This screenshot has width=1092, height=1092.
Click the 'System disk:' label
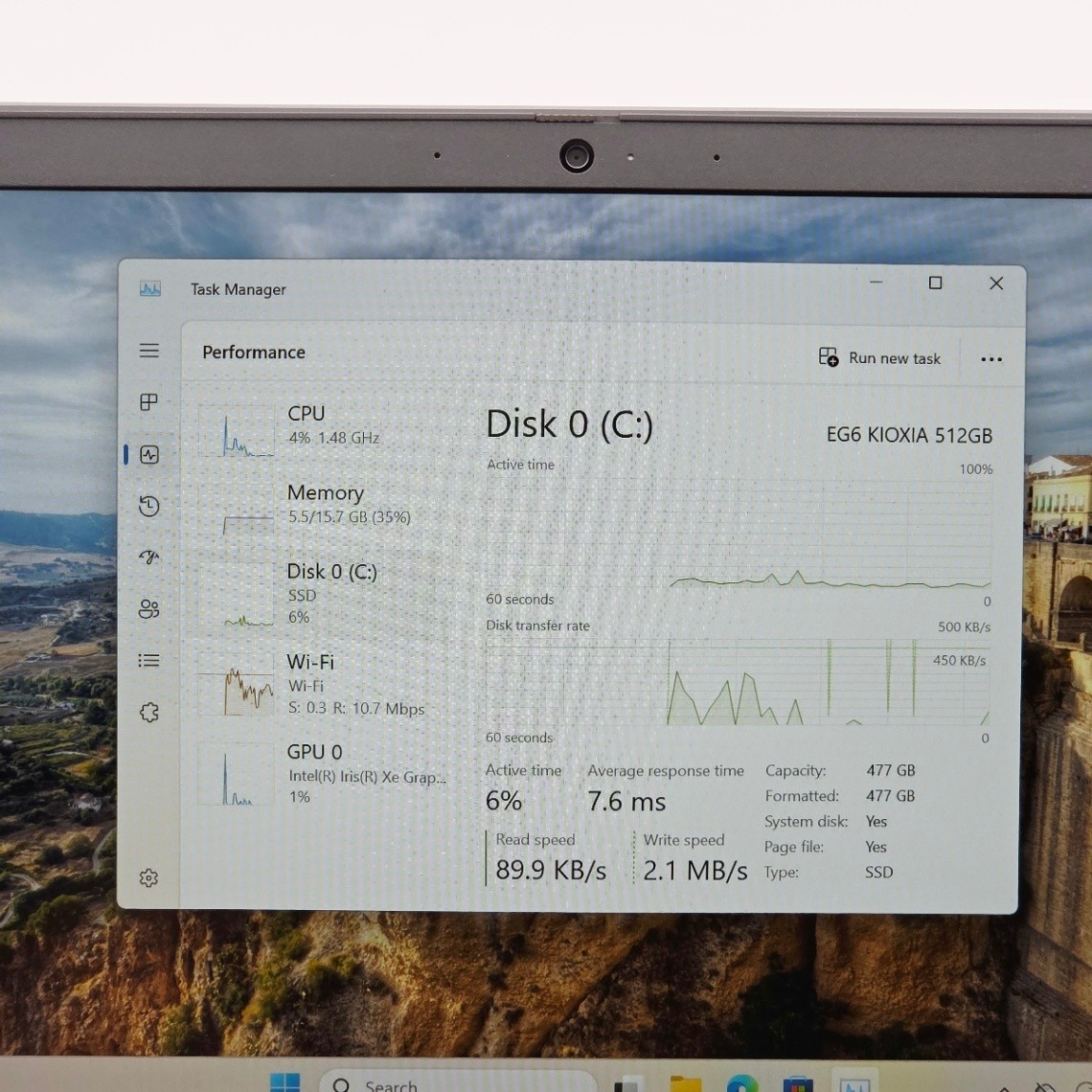click(806, 822)
